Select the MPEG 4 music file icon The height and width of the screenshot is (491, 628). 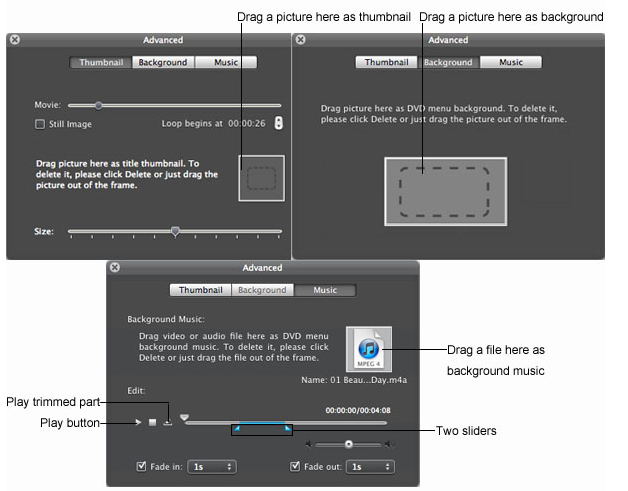tap(368, 349)
